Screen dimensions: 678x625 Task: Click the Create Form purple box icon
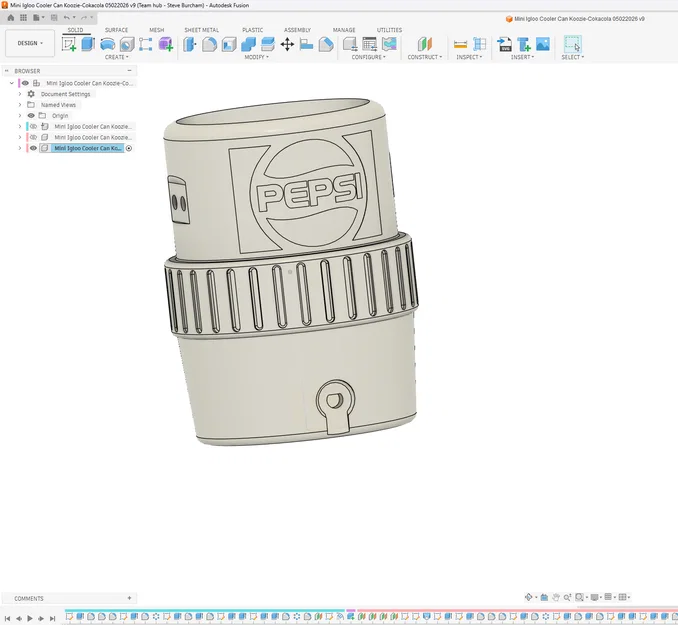[166, 44]
